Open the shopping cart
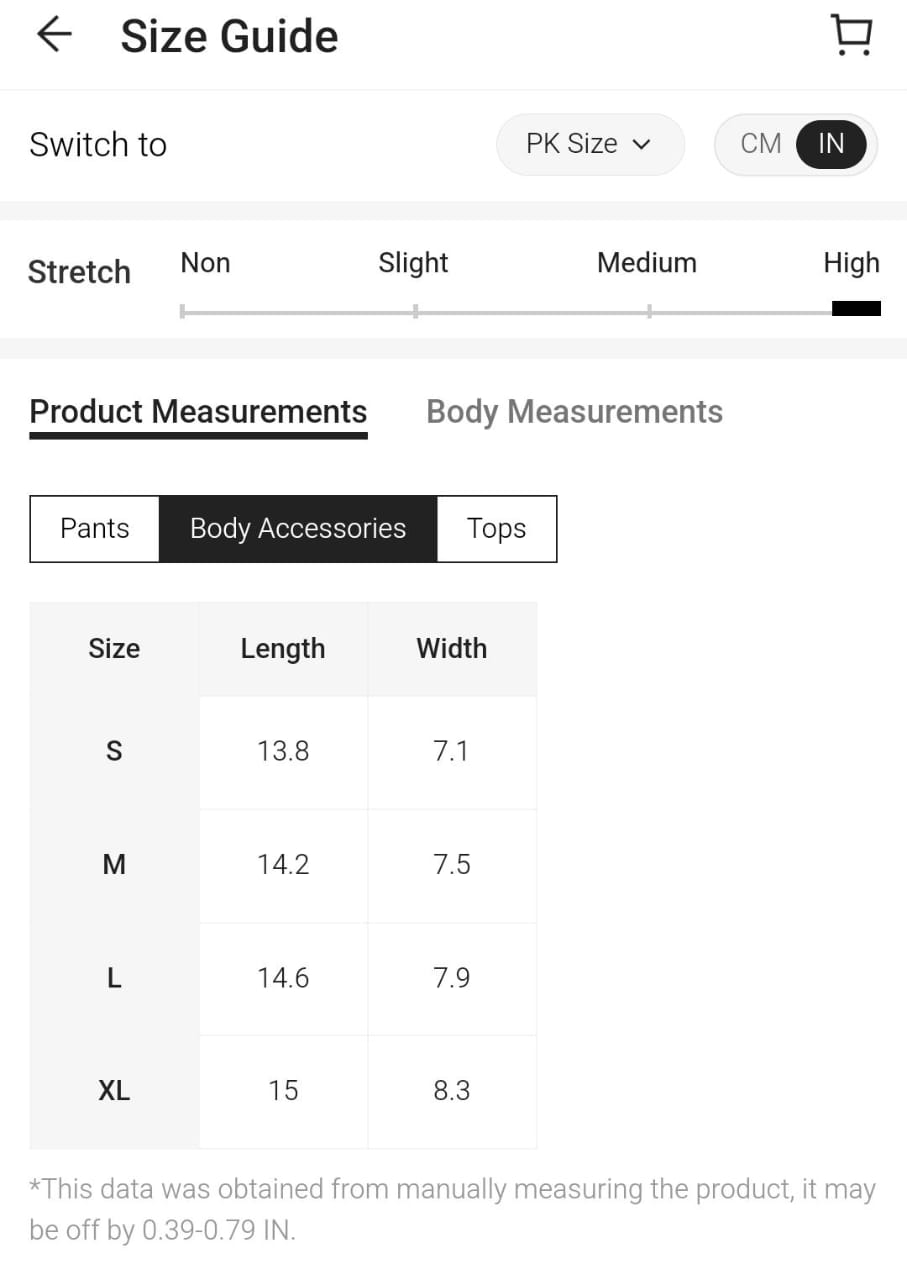The height and width of the screenshot is (1280, 907). (x=851, y=35)
